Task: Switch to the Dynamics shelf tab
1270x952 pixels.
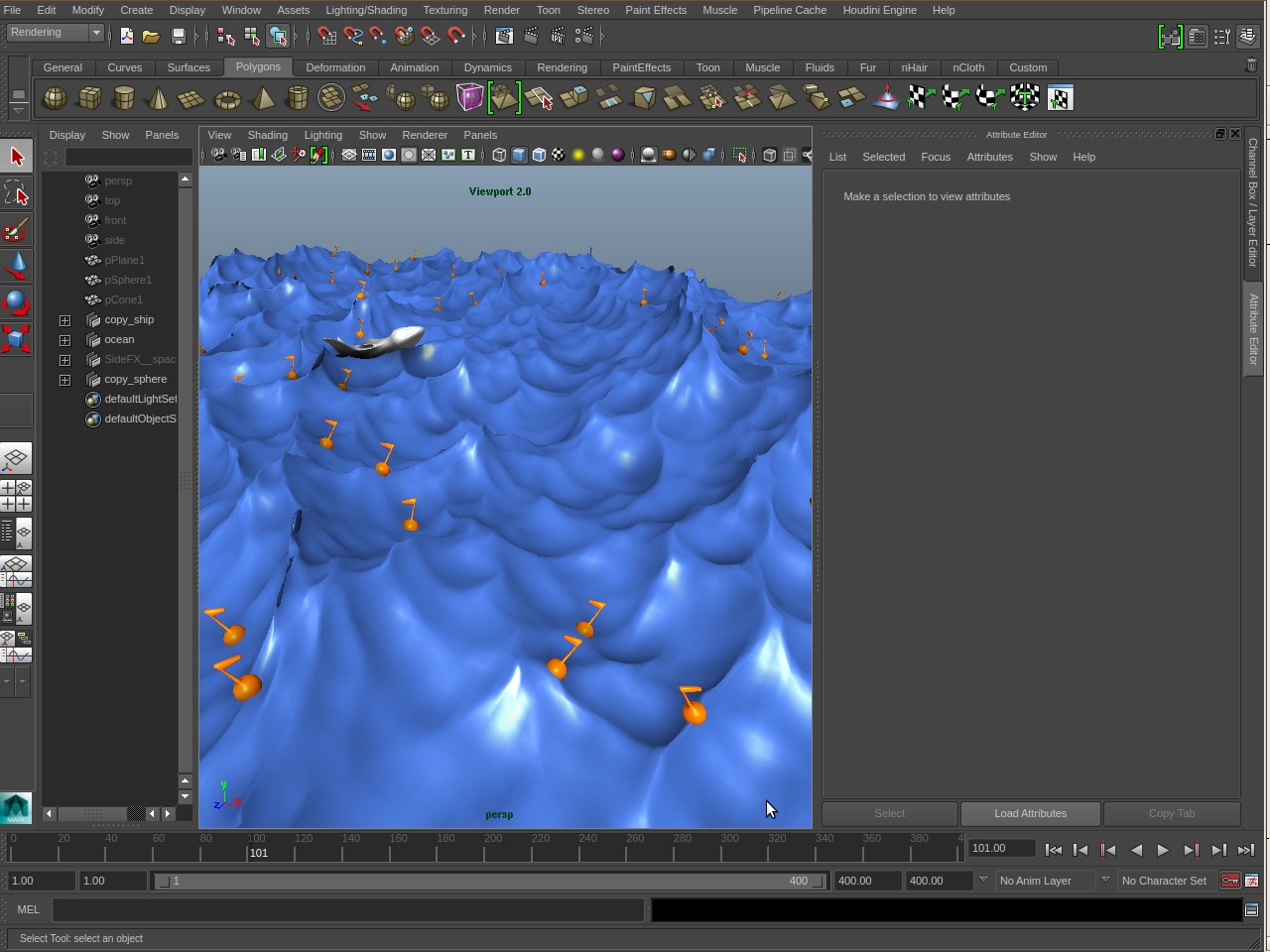Action: 487,67
